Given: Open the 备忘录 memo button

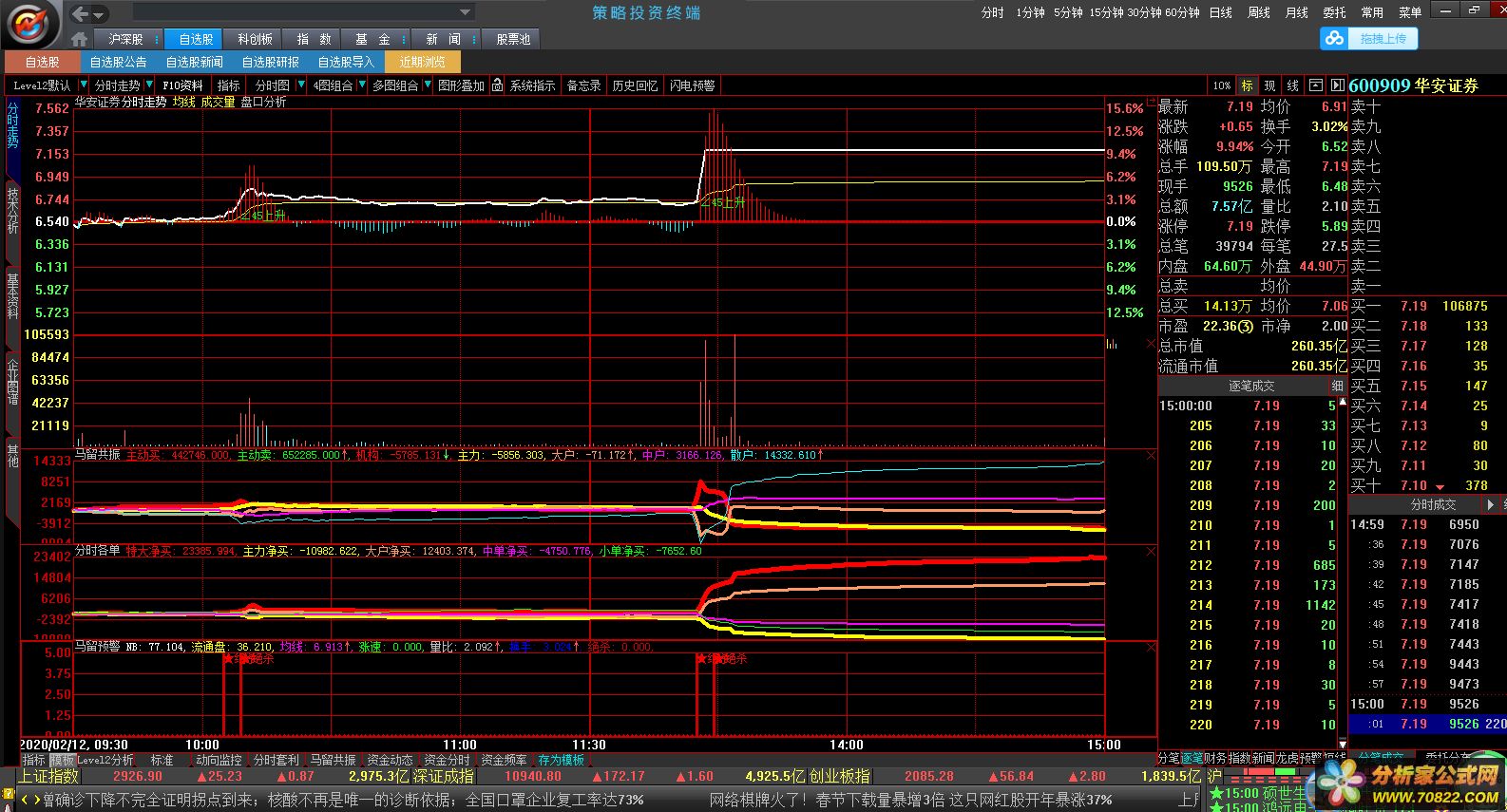Looking at the screenshot, I should (x=583, y=85).
